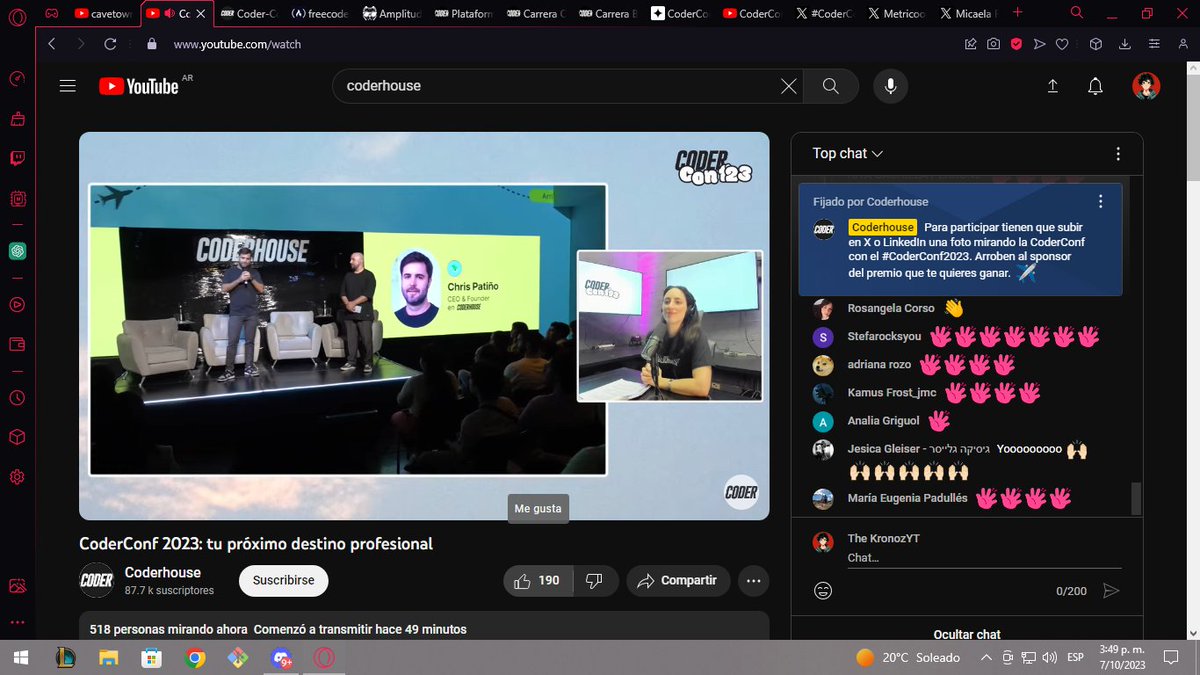1200x675 pixels.
Task: Like the video with thumbs-up button
Action: pyautogui.click(x=538, y=581)
